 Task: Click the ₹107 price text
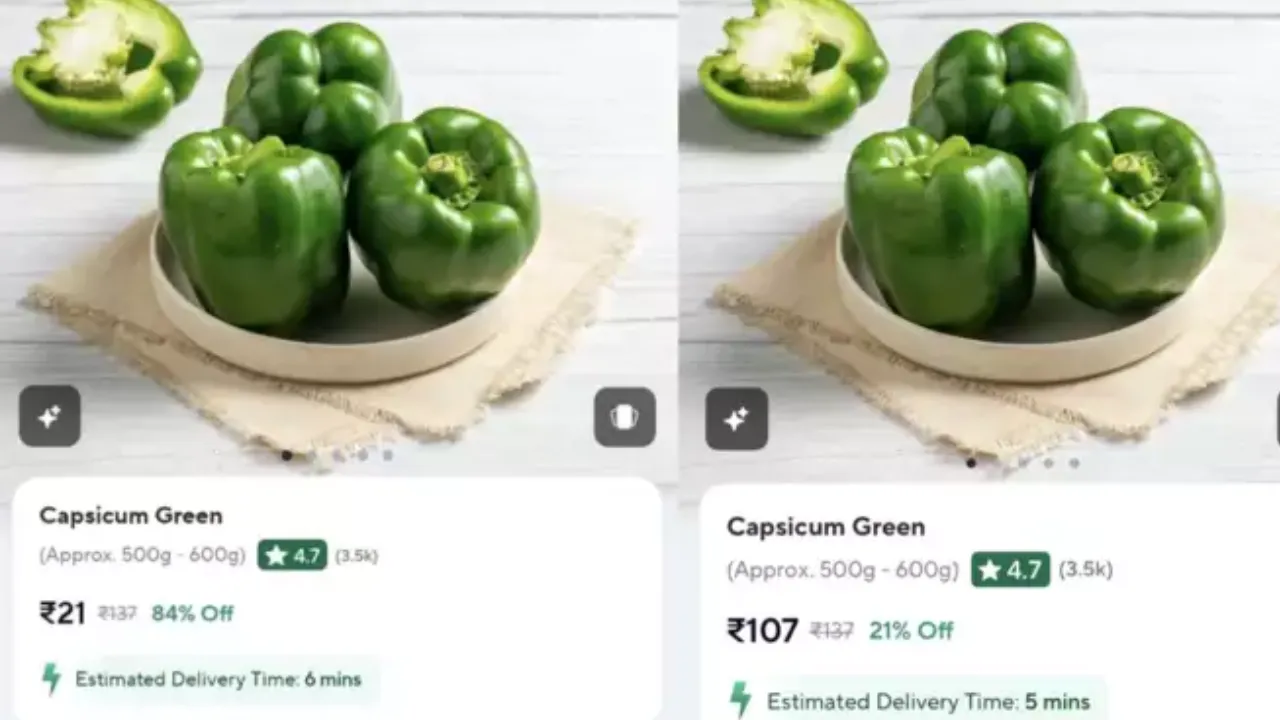click(762, 630)
